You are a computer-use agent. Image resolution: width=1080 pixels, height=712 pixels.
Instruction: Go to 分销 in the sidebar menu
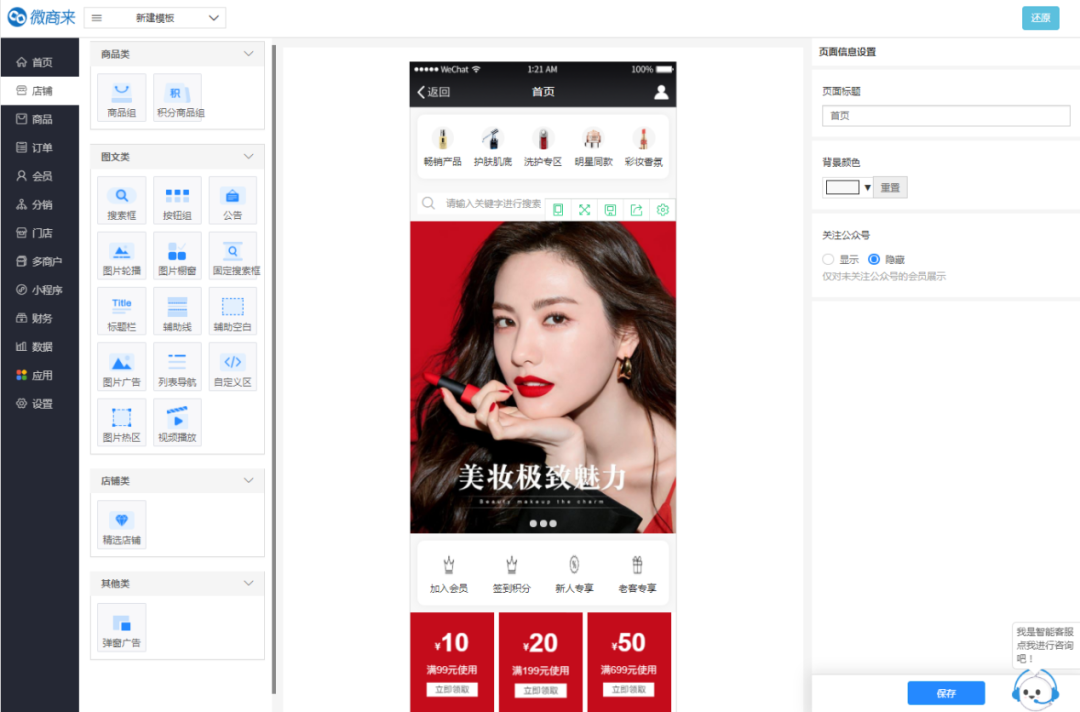[x=41, y=205]
